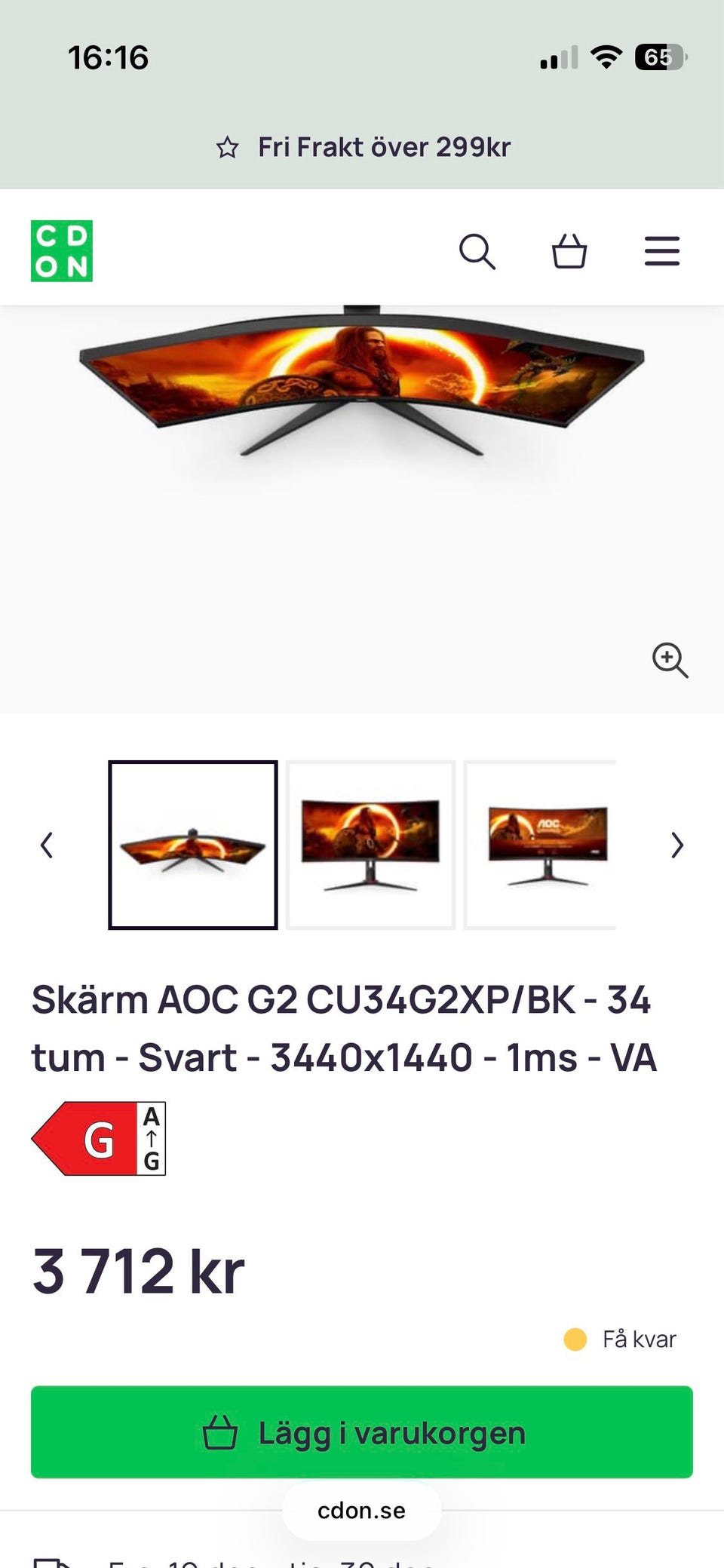Tap the star icon beside Fri Frakt

[227, 147]
